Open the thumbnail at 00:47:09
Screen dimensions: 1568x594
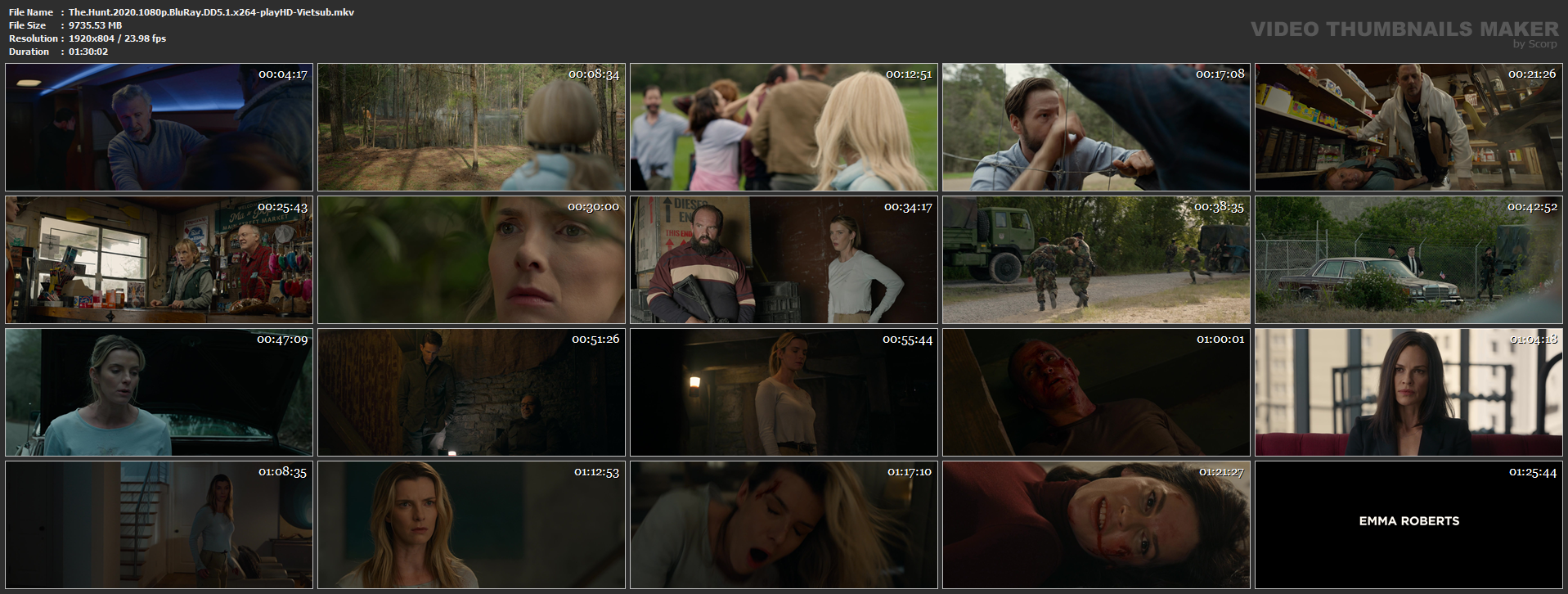click(x=159, y=393)
